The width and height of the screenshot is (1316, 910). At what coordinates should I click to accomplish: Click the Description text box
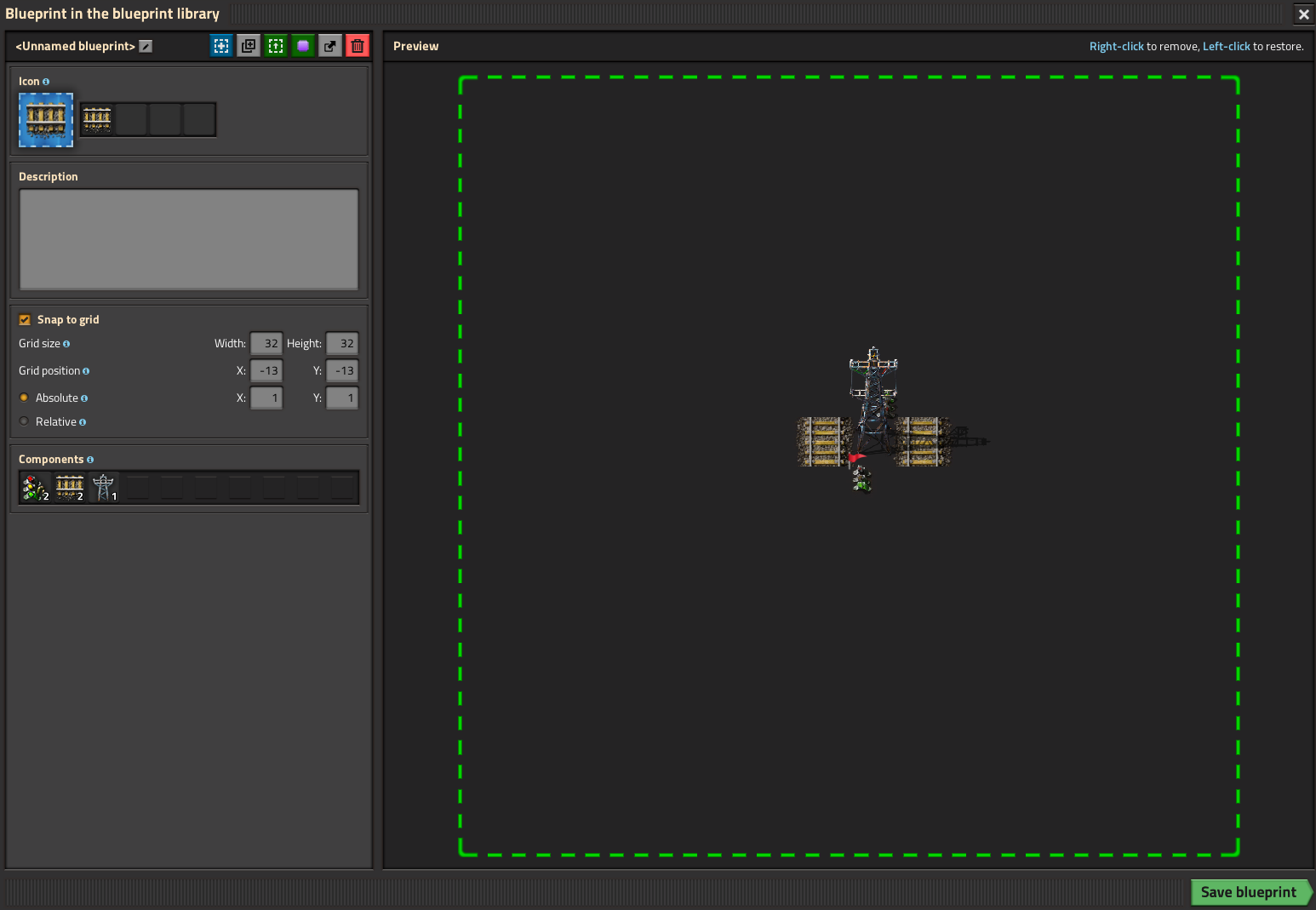188,239
